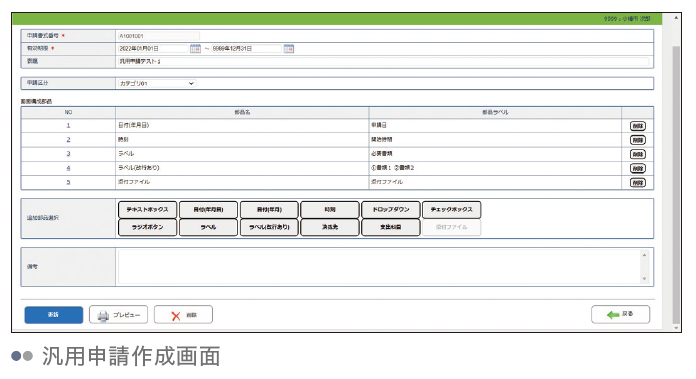Screen dimensions: 696x379
Task: Add a 日付(年月) part
Action: pyautogui.click(x=269, y=209)
